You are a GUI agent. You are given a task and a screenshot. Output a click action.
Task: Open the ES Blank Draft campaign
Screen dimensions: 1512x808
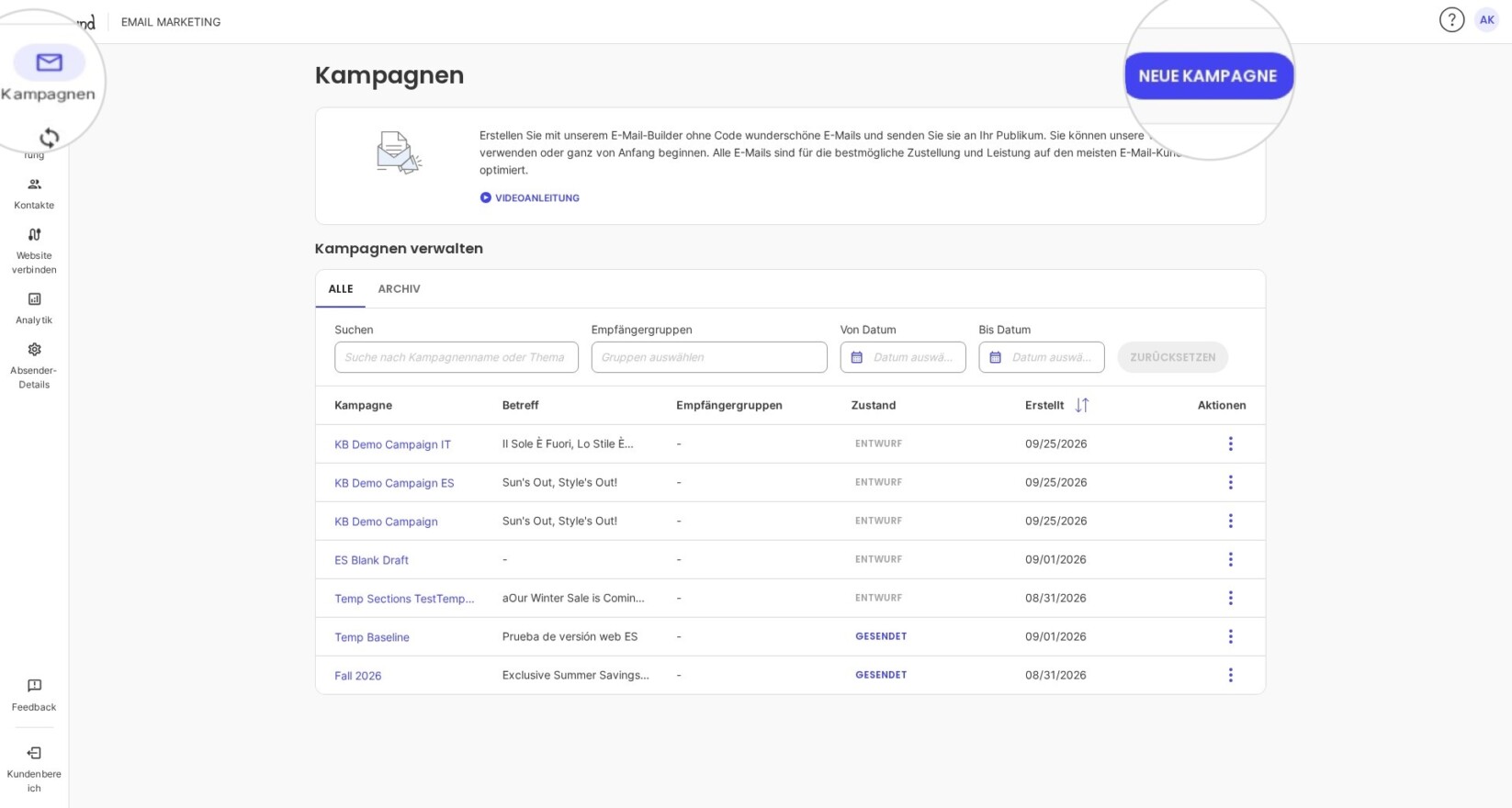371,560
